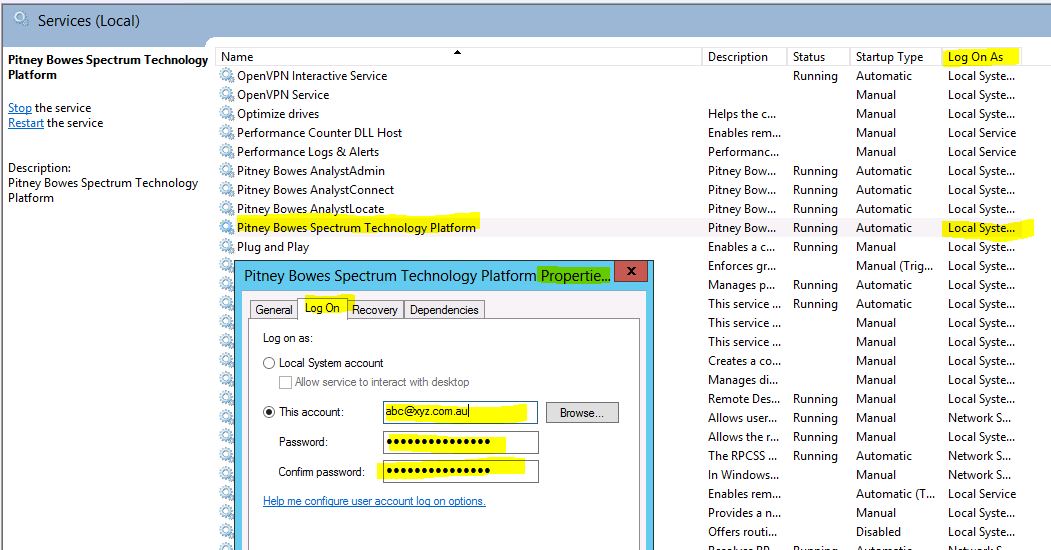
Task: Click the gear icon beside Performance Logs & Alerts
Action: [227, 151]
